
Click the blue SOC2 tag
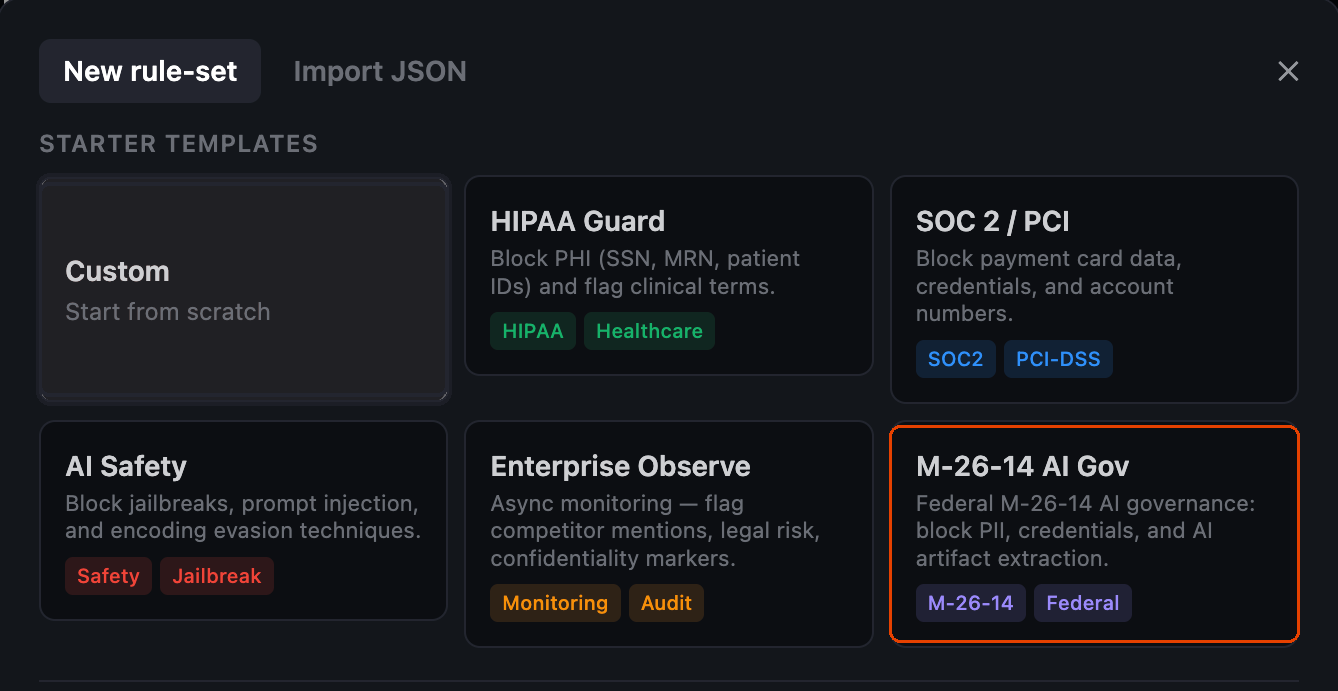pos(956,359)
